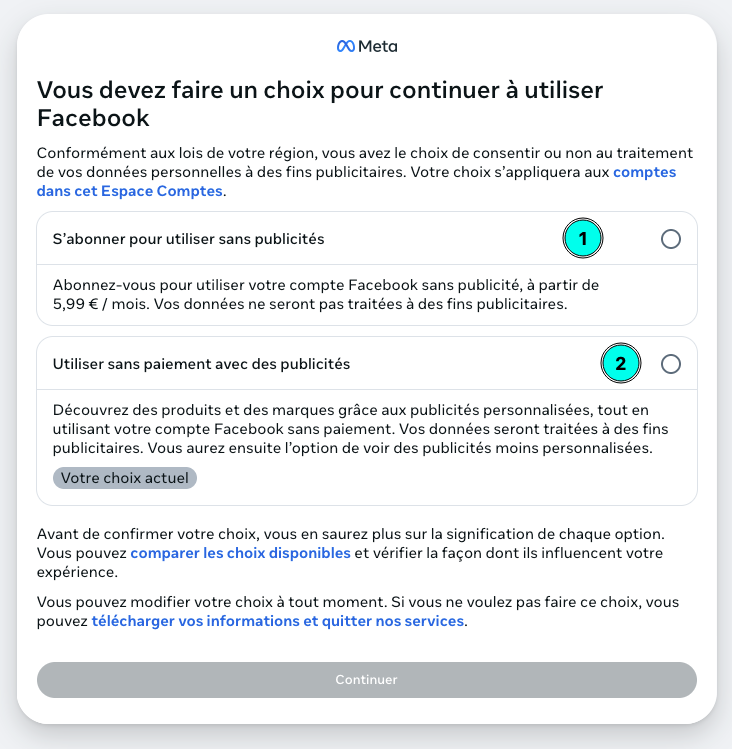Click the Meta infinity logo icon
Viewport: 732px width, 749px height.
tap(346, 46)
